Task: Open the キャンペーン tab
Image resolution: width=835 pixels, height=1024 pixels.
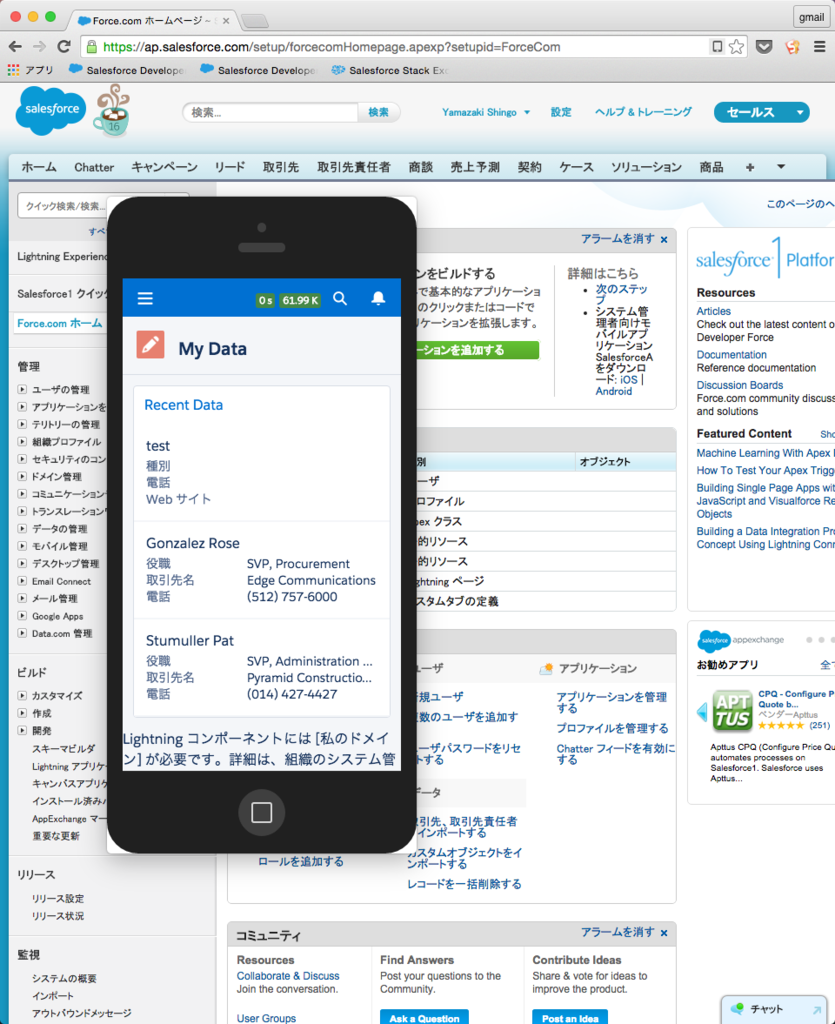Action: [165, 167]
